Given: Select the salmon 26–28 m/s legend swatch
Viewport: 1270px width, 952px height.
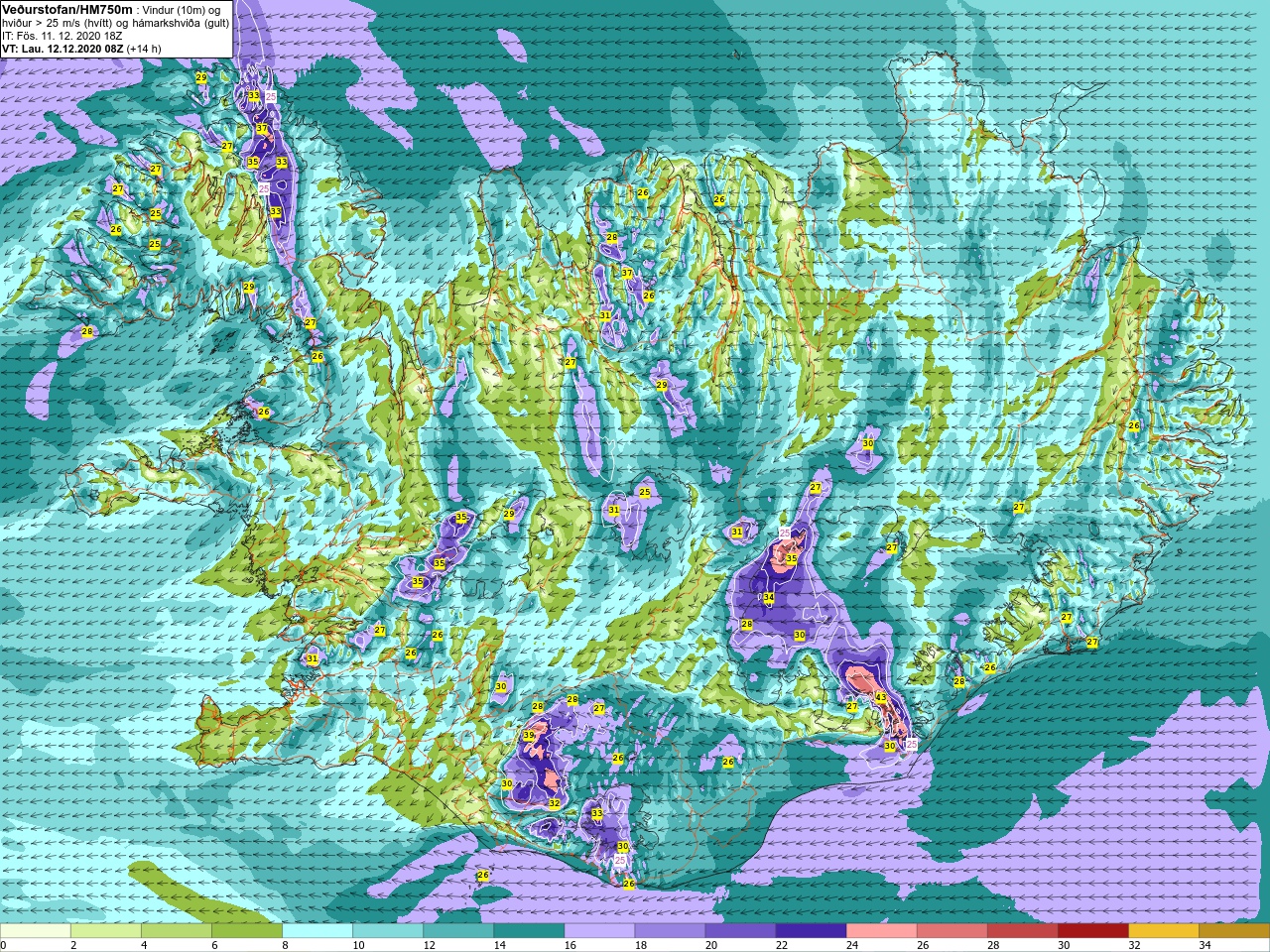Looking at the screenshot, I should click(952, 931).
